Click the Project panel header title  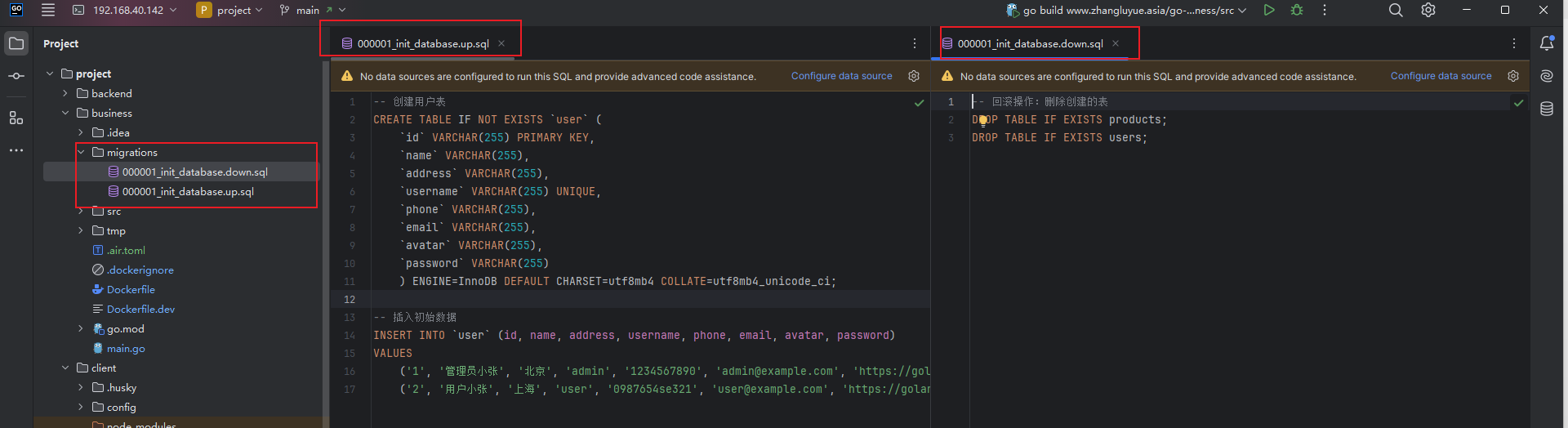pyautogui.click(x=61, y=43)
